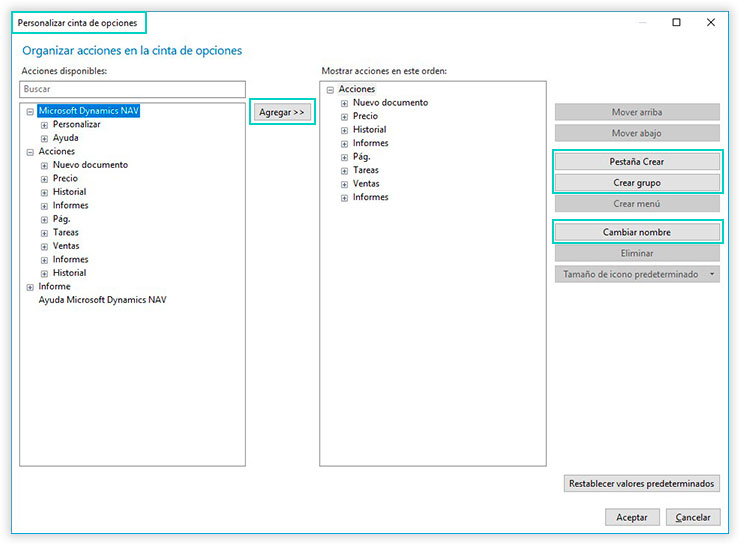Select Pág. in the right order list
Screen dimensions: 740x545
(x=361, y=157)
